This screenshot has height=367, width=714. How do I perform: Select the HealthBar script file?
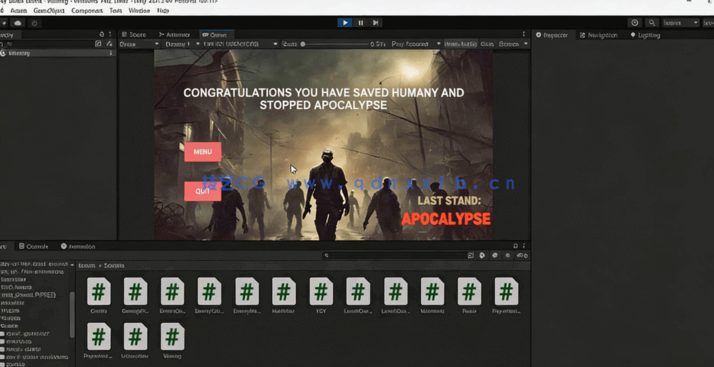tap(284, 296)
